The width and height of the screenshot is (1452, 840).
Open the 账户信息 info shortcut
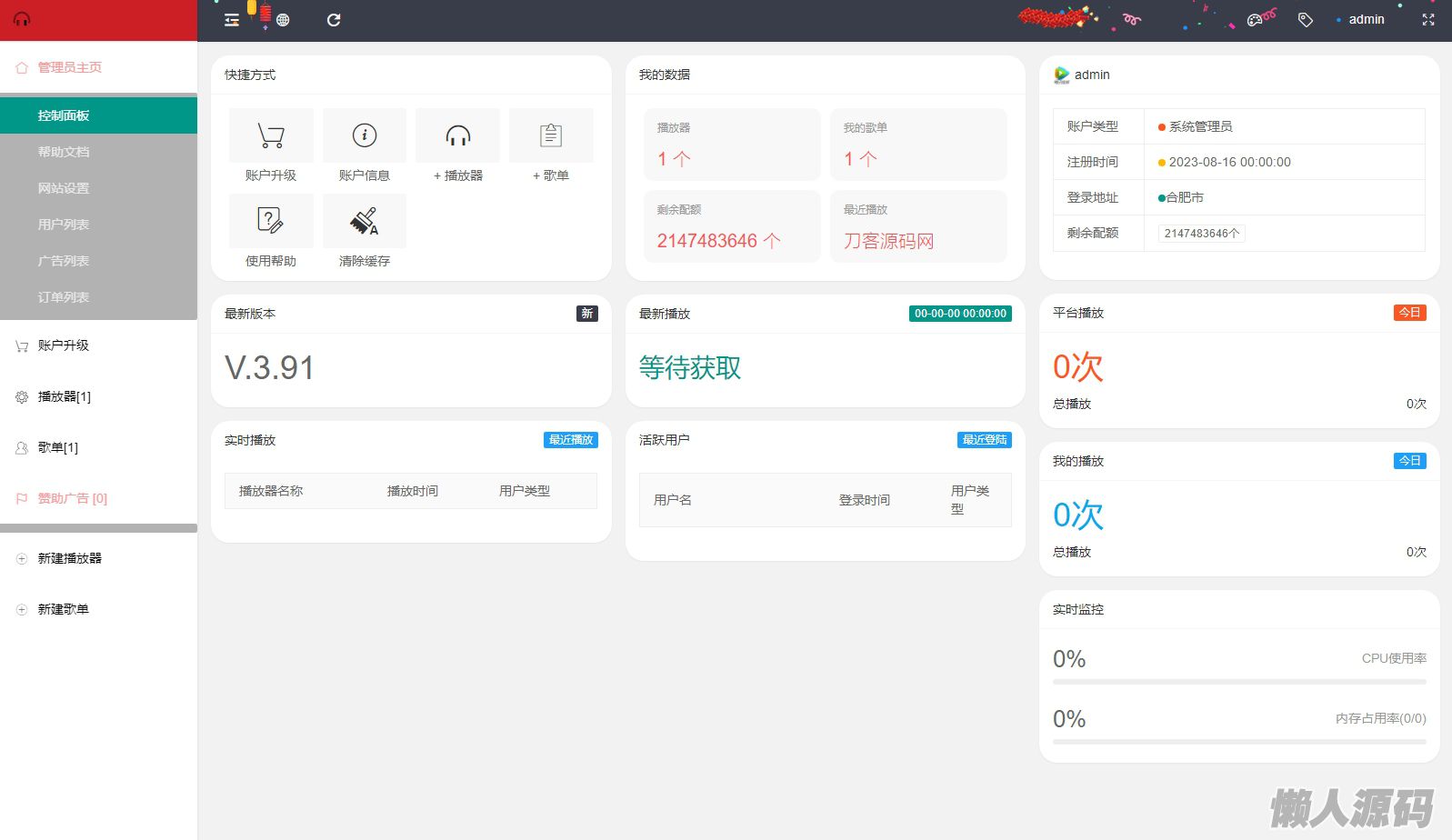(x=365, y=136)
